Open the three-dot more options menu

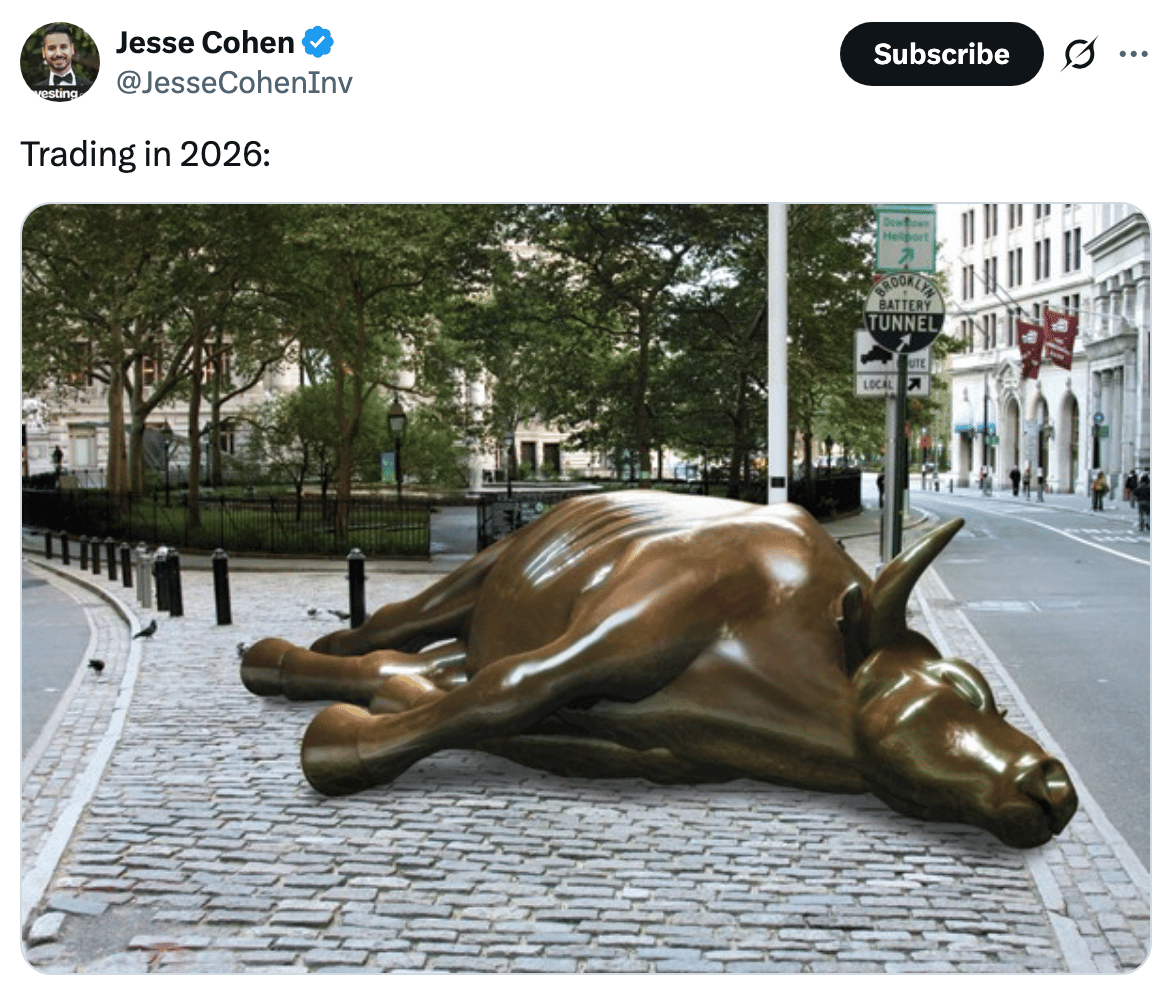[1133, 54]
